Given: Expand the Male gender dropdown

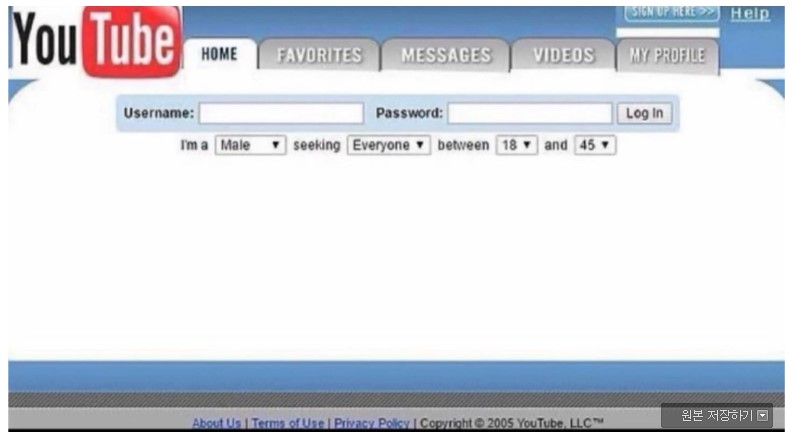Looking at the screenshot, I should pyautogui.click(x=250, y=145).
